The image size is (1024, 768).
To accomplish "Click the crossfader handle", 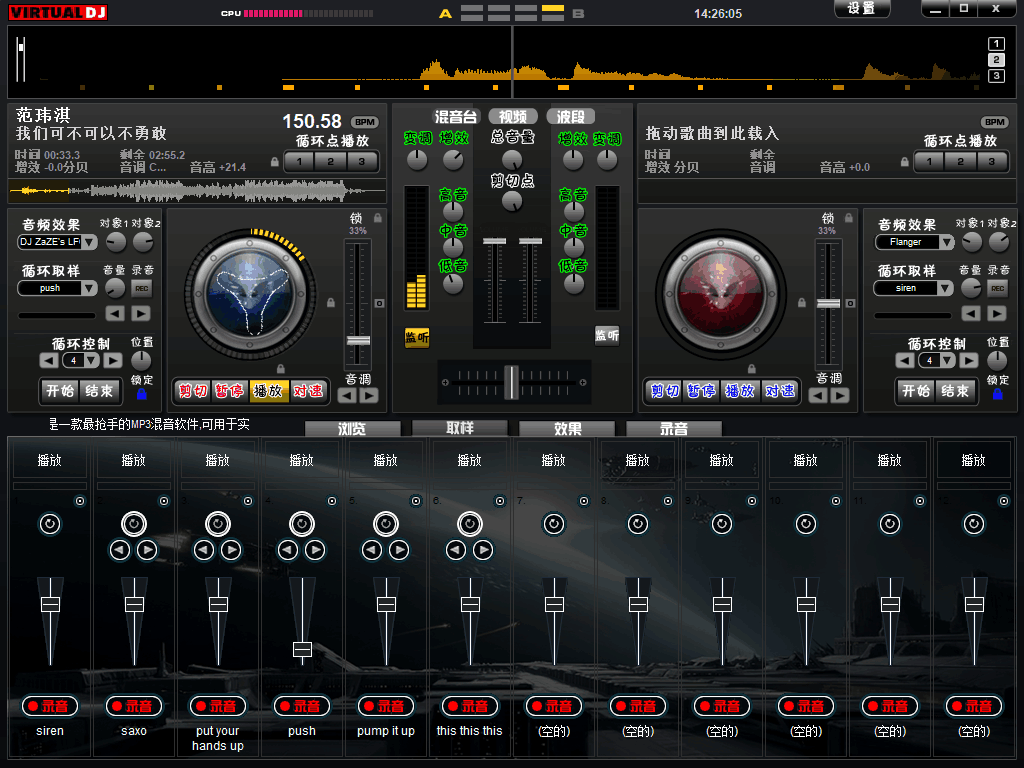I will click(x=513, y=382).
